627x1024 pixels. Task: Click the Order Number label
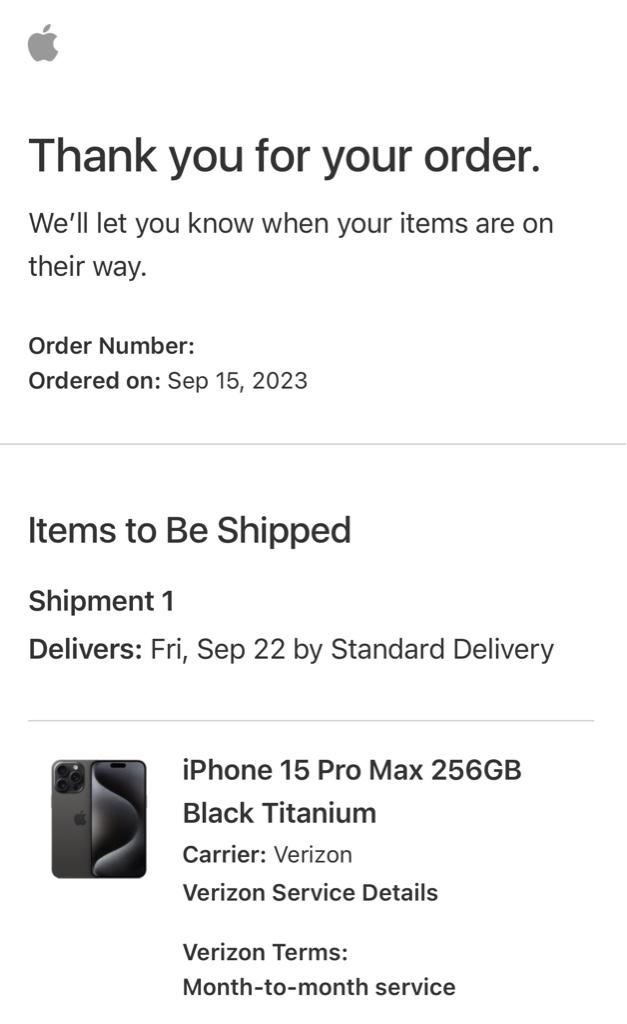coord(112,345)
